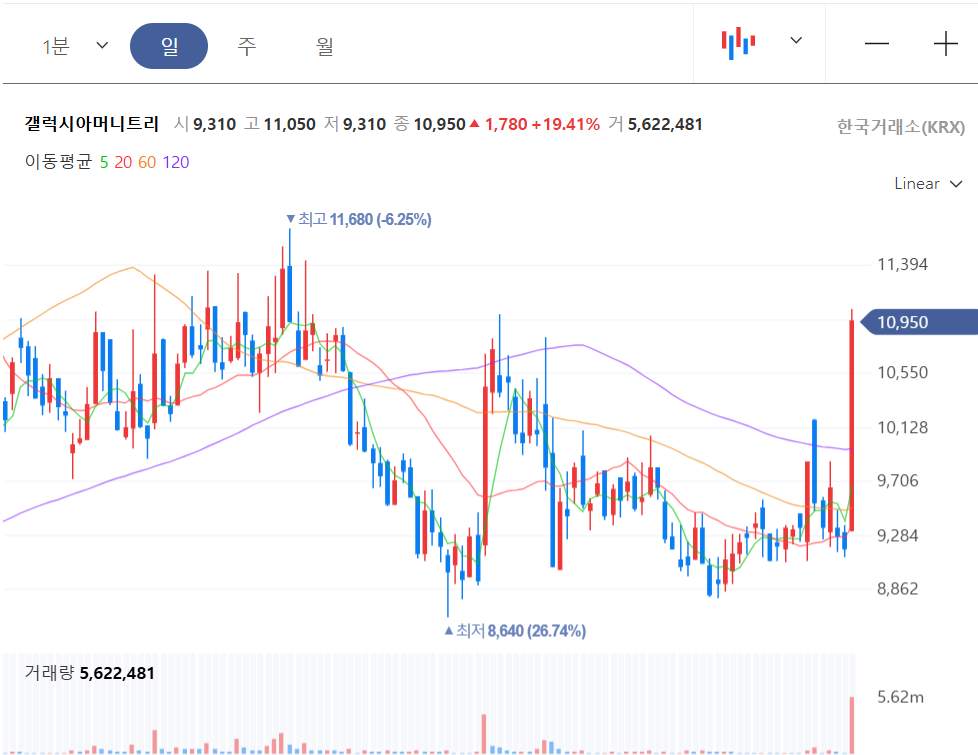Click the latest tall red candlestick

(x=851, y=421)
